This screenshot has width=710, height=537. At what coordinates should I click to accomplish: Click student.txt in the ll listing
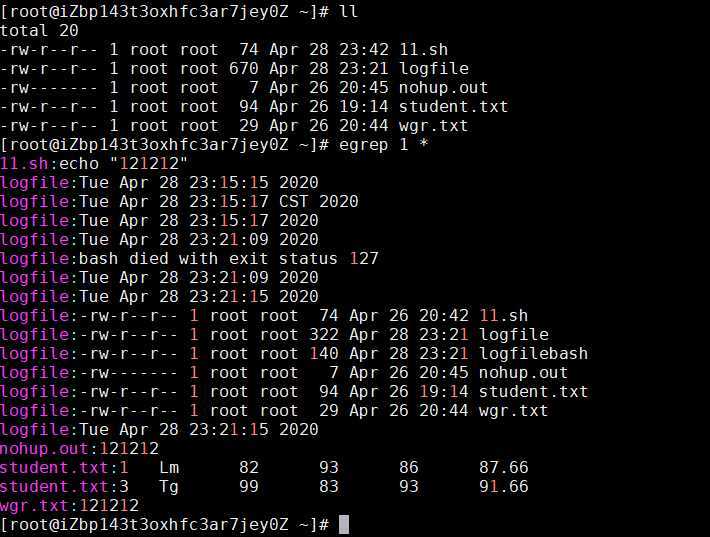[453, 106]
